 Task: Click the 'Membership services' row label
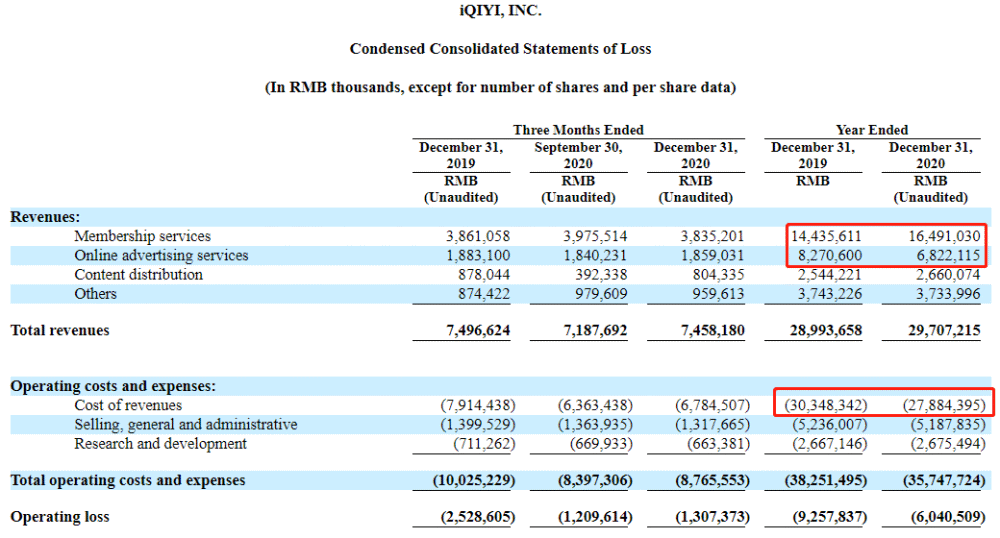coord(142,236)
